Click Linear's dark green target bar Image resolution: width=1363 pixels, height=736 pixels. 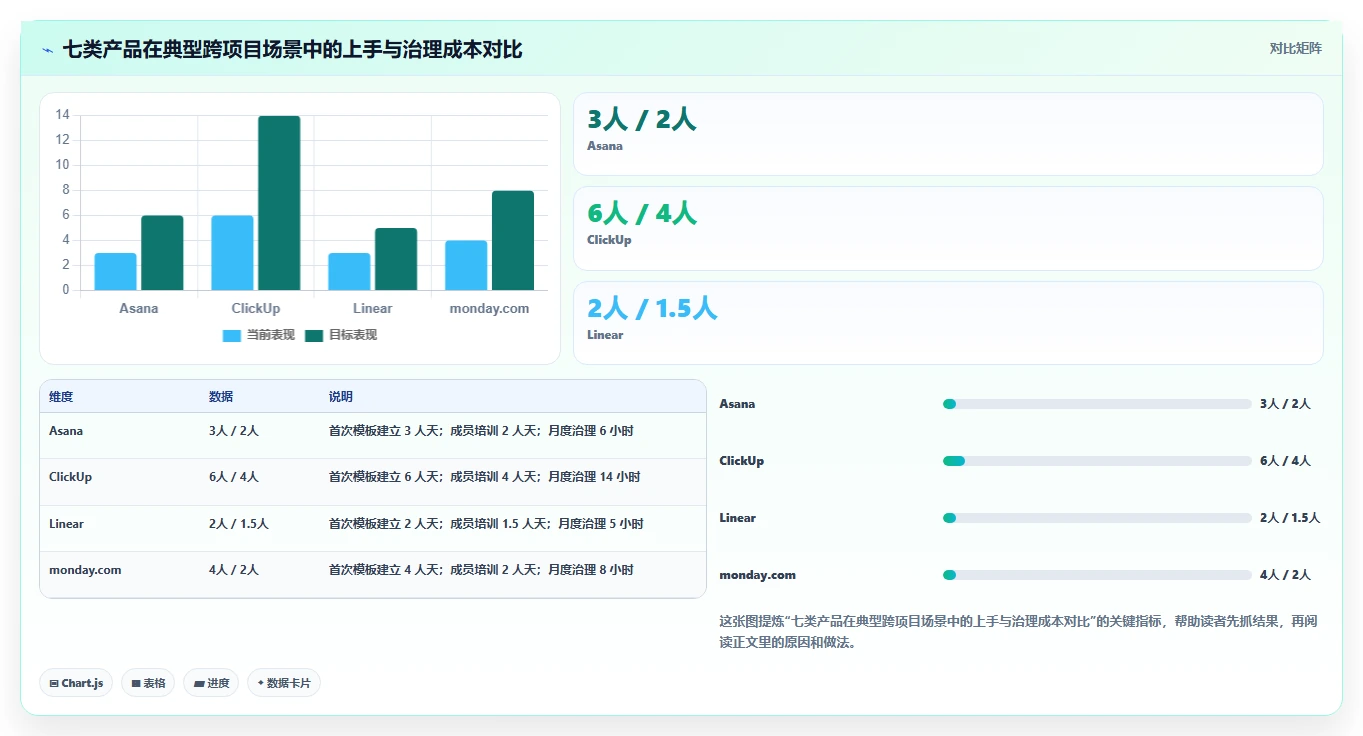396,259
